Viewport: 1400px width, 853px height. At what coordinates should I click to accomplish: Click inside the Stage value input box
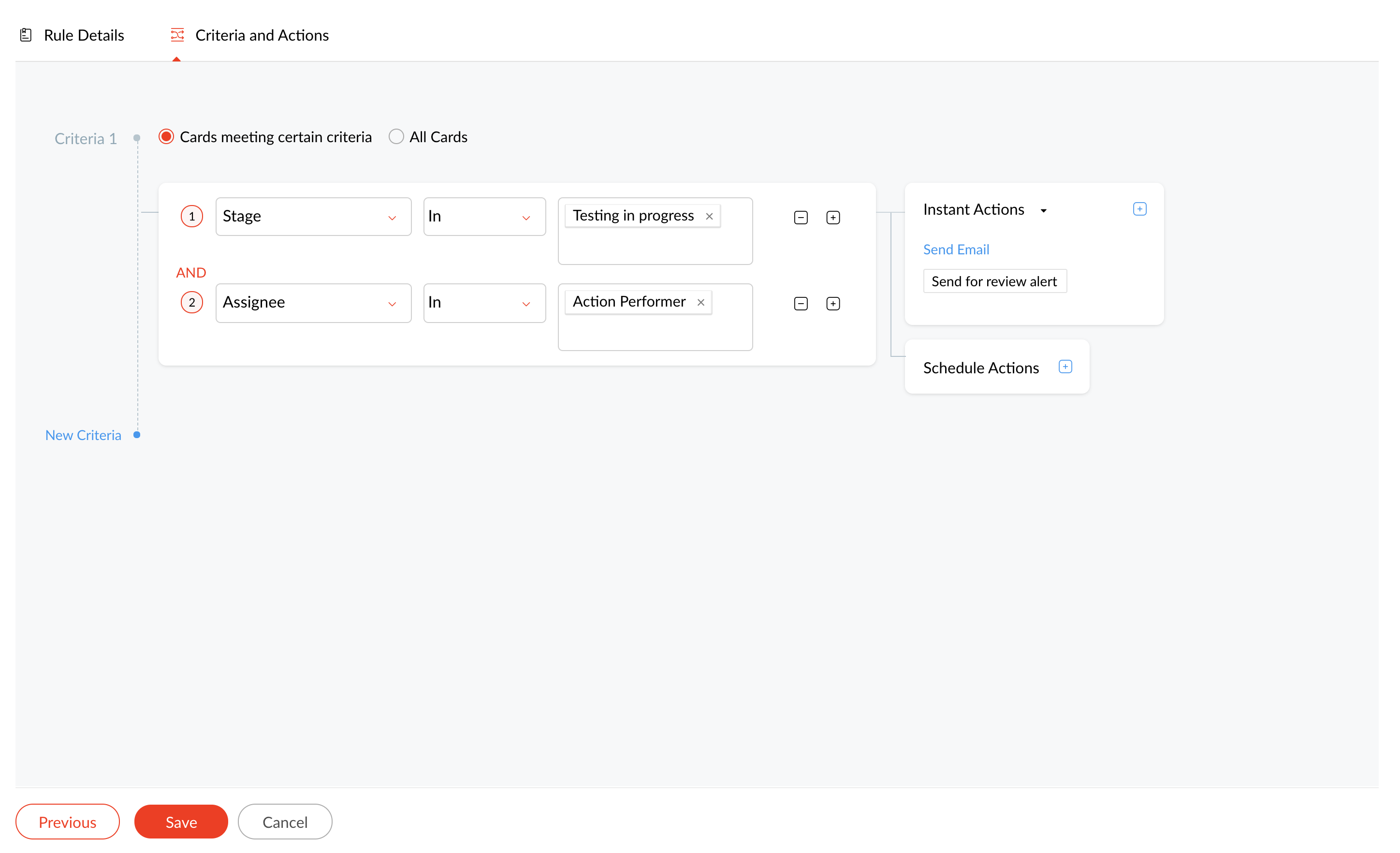pyautogui.click(x=655, y=247)
